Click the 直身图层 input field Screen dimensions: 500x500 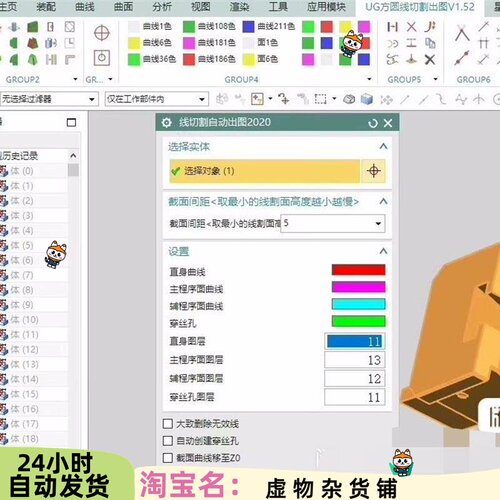355,341
